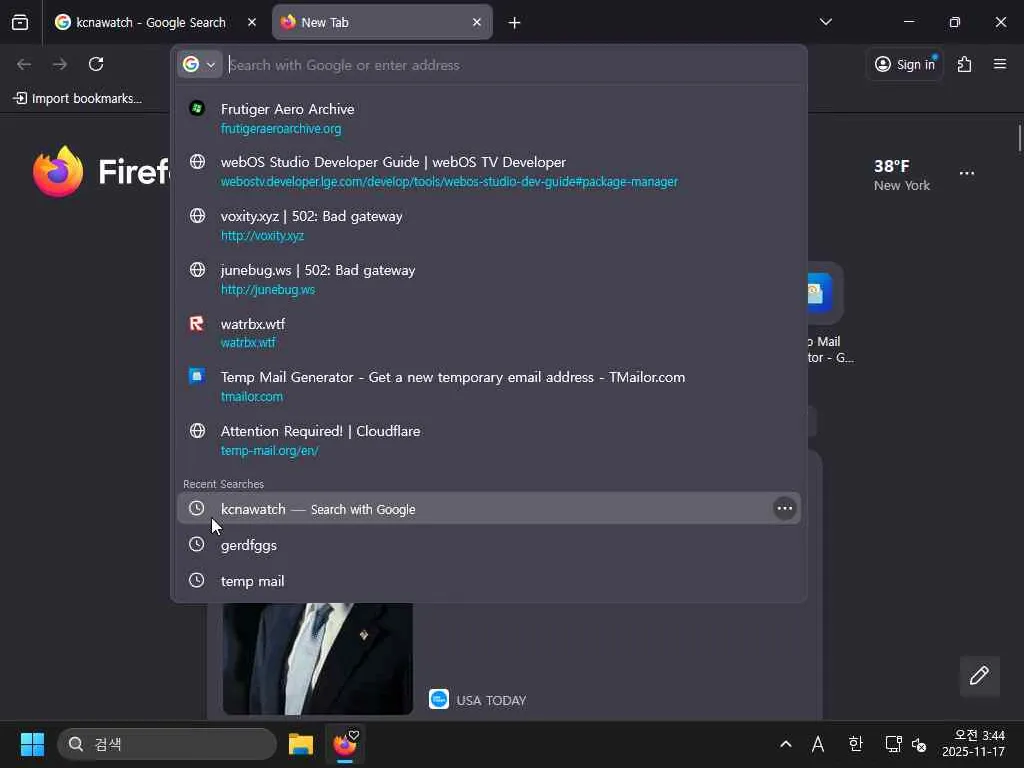
Task: Select the gerdfggs recent search
Action: (488, 545)
